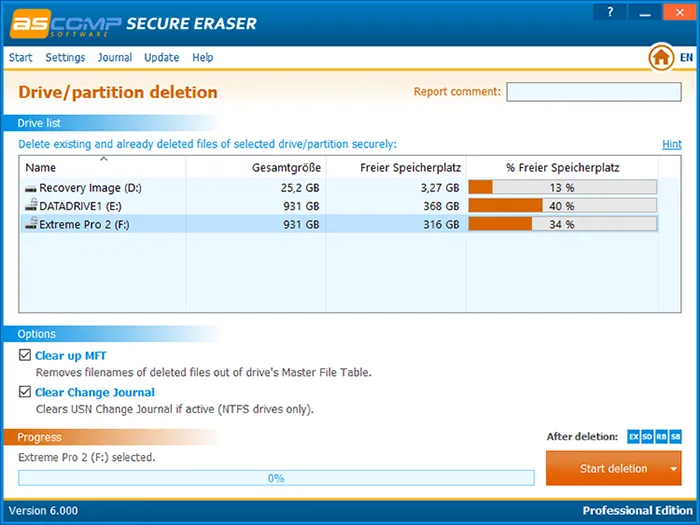This screenshot has width=700, height=525.
Task: Select the SB after-deletion icon
Action: tap(676, 437)
